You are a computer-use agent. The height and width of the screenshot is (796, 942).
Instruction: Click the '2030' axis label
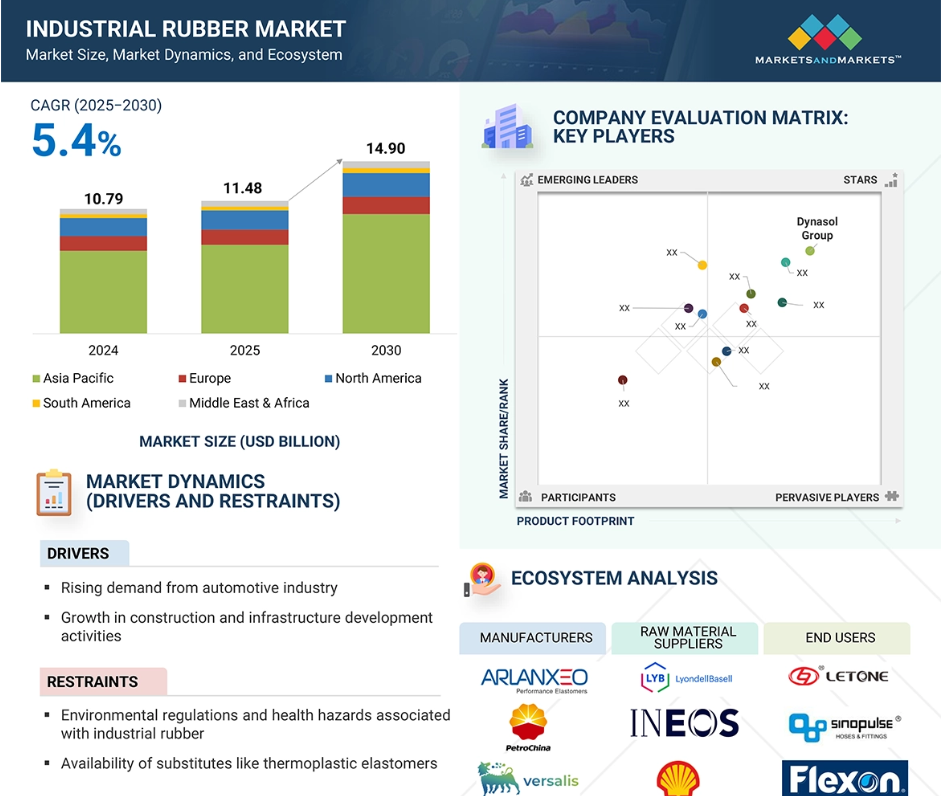click(x=386, y=350)
